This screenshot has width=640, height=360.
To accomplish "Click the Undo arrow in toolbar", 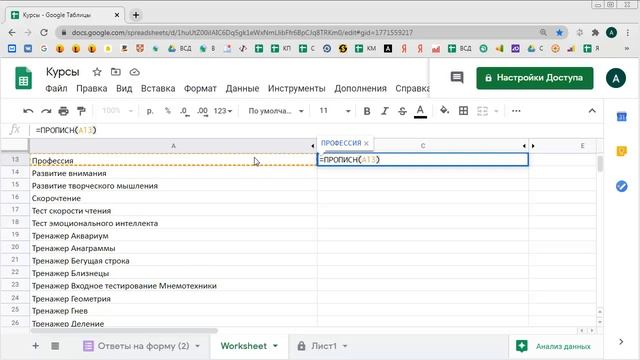I will (28, 111).
